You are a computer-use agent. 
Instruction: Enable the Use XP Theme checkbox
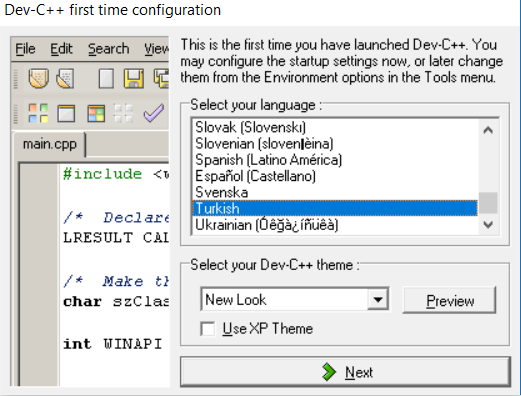(208, 329)
